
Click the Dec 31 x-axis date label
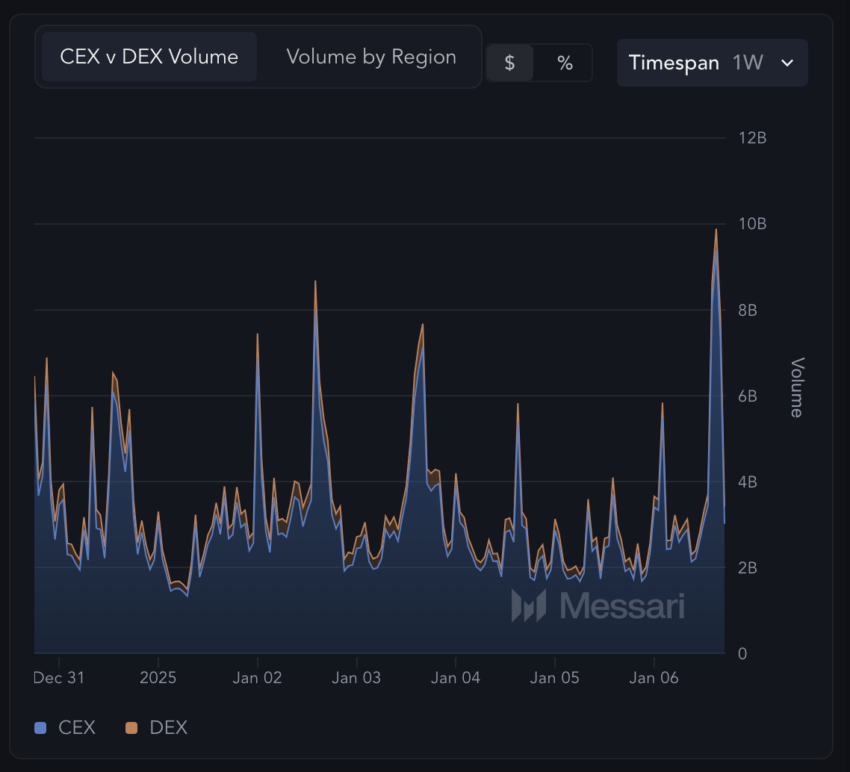point(59,678)
